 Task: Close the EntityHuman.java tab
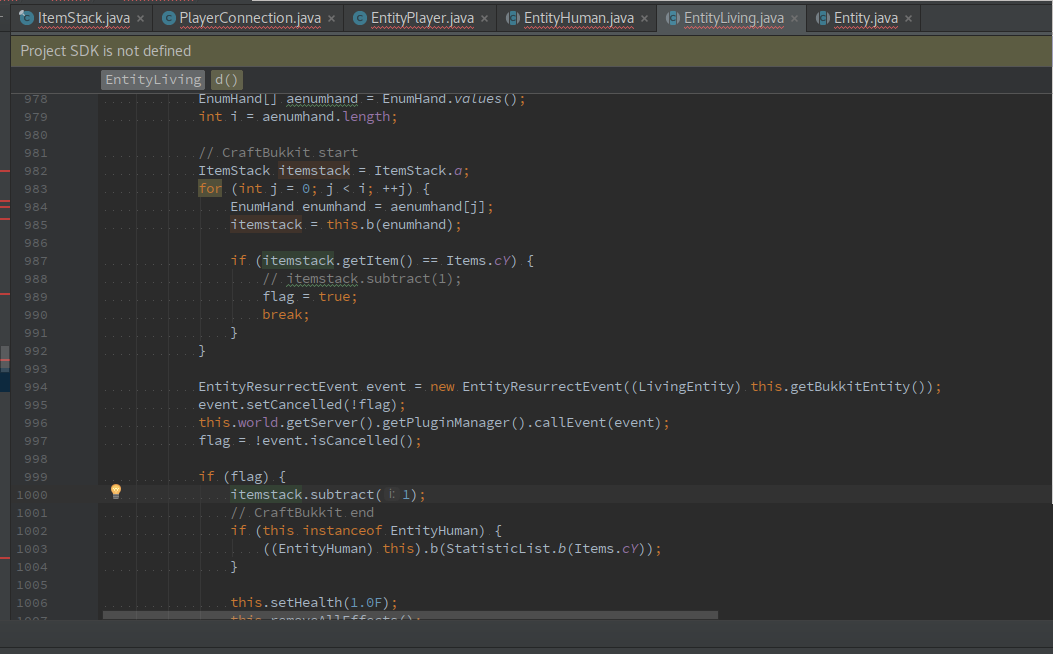pos(644,19)
